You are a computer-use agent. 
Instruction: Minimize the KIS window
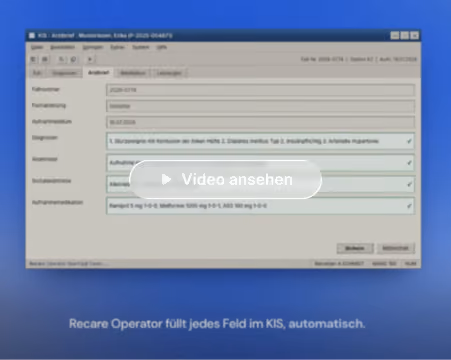pyautogui.click(x=395, y=35)
